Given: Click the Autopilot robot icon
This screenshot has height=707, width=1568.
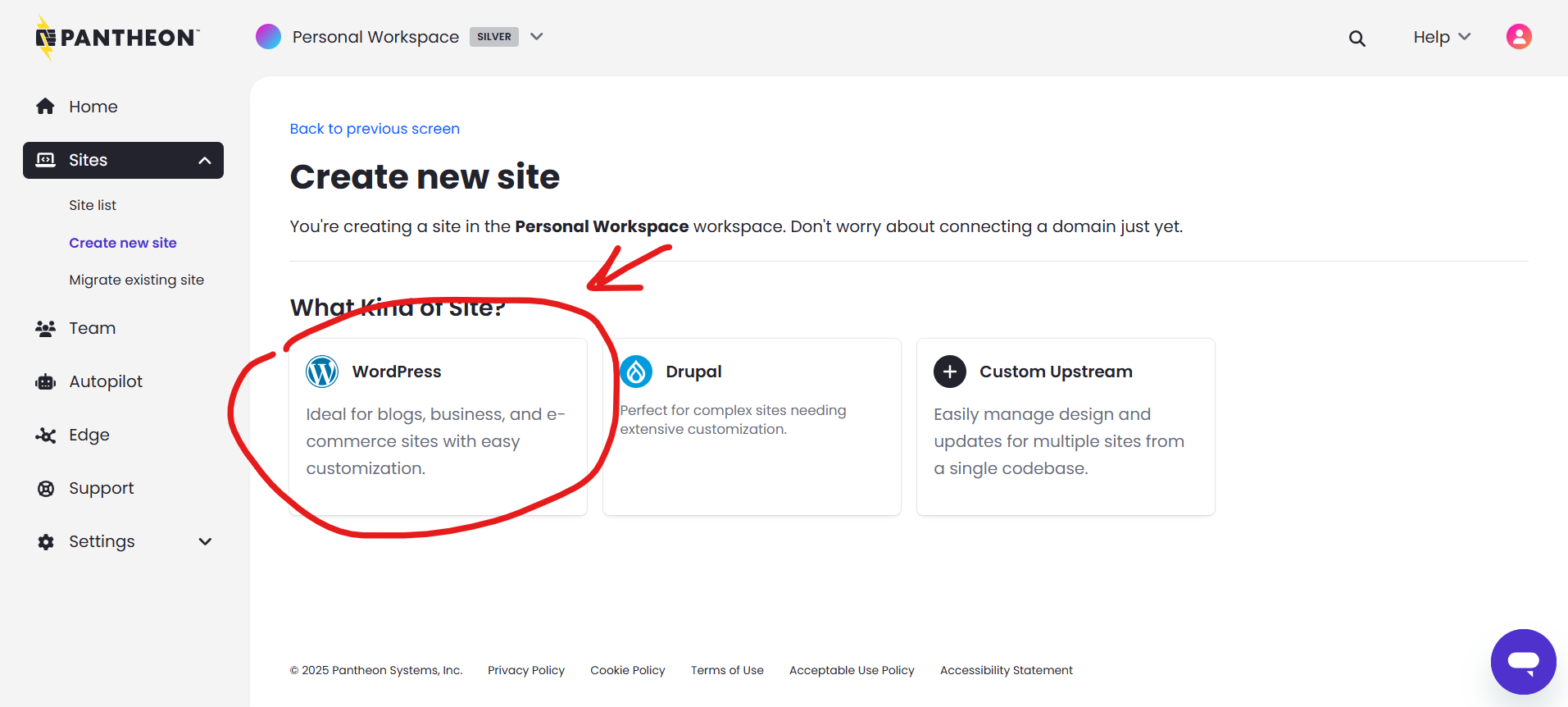Looking at the screenshot, I should tap(46, 381).
